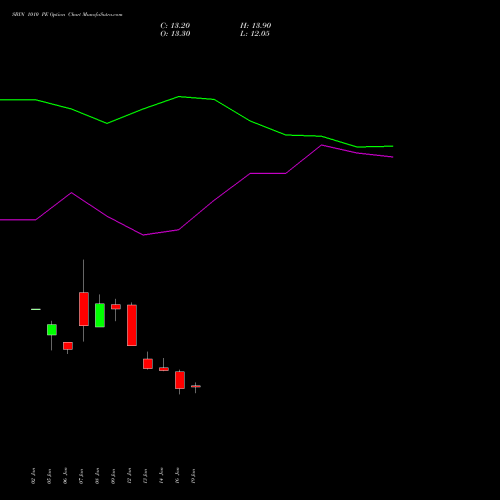Click the flat doji candle above 19 Jan
This screenshot has width=500, height=500.
196,386
